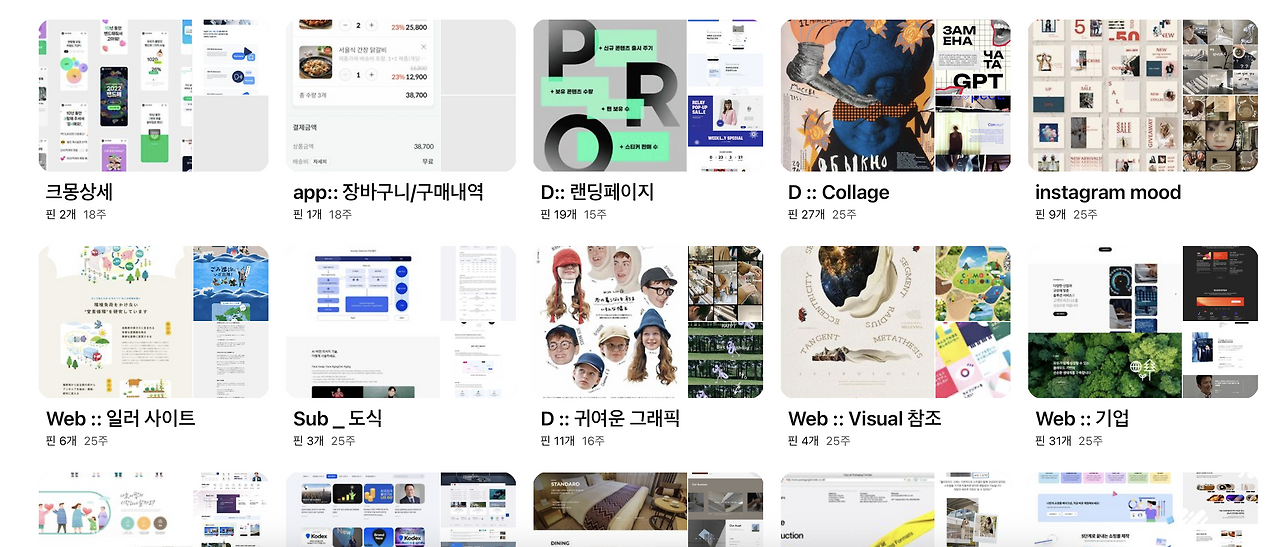1280x547 pixels.
Task: Select the '핀 31개 25주' pin count text
Action: [x=1069, y=441]
